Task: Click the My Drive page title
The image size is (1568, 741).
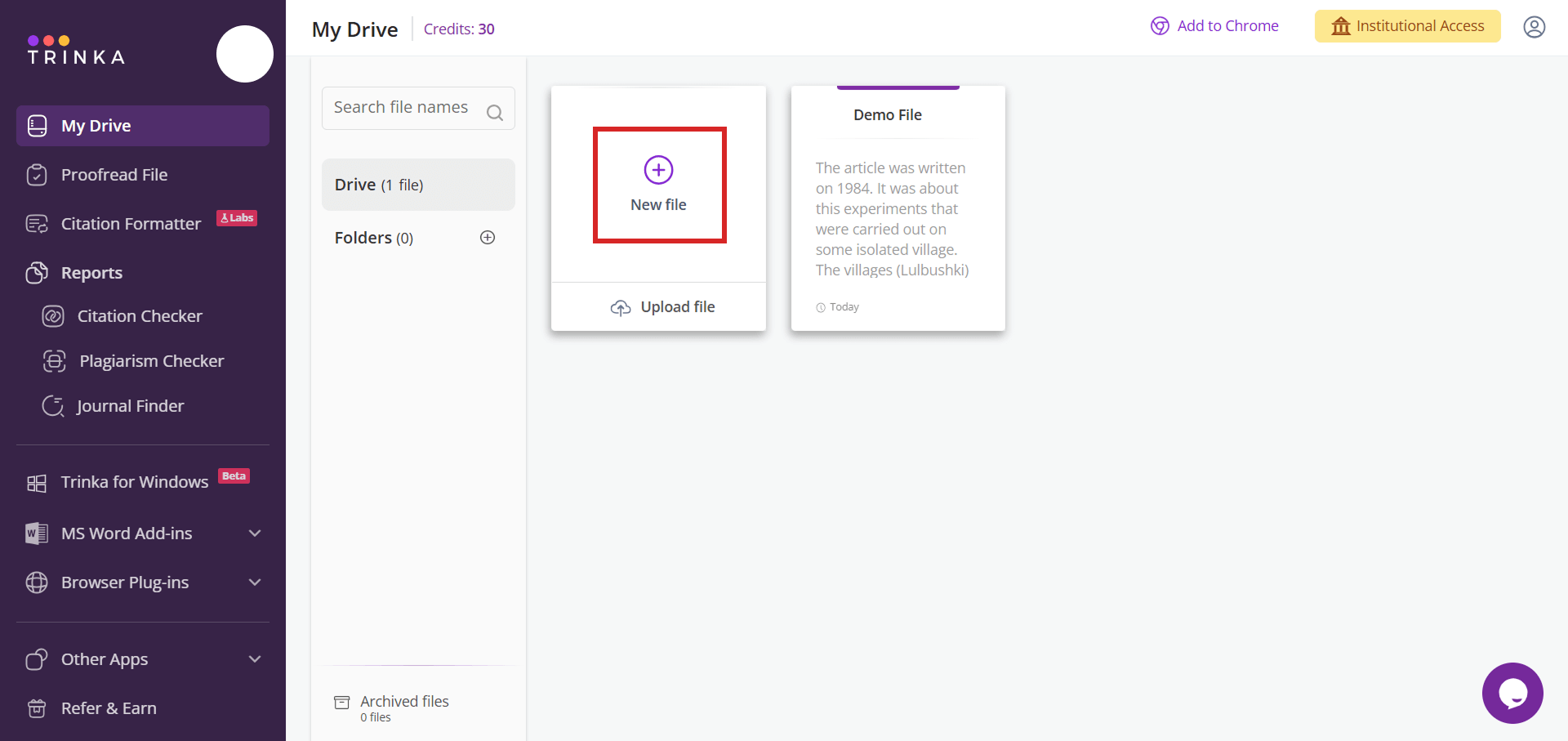Action: click(355, 29)
